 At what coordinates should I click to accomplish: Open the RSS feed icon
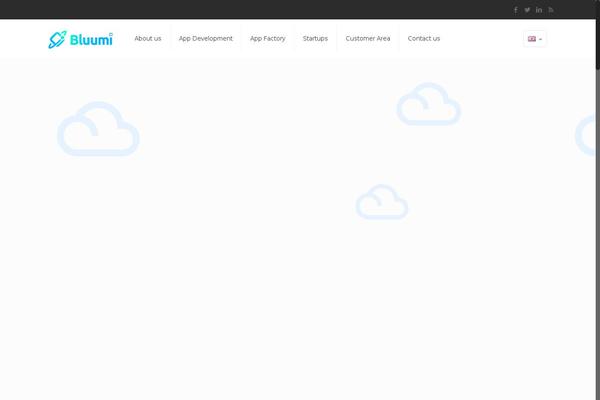click(x=551, y=10)
